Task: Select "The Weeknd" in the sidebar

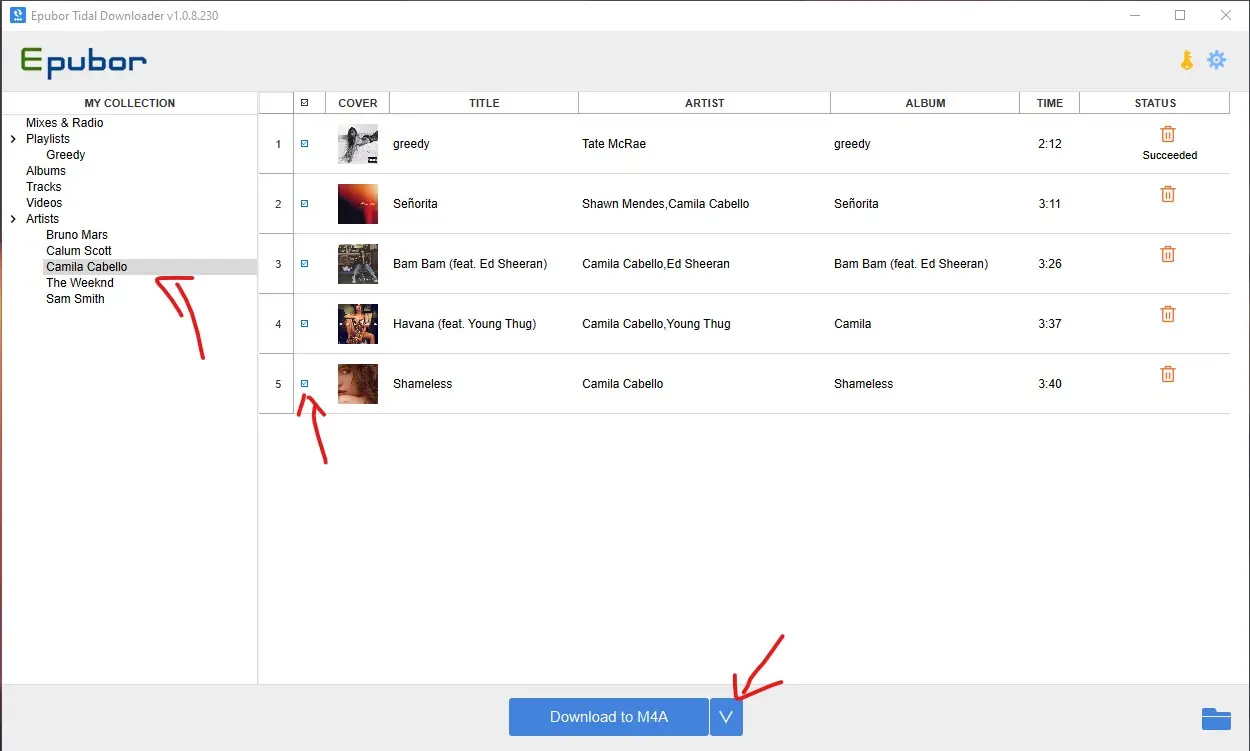Action: [79, 282]
